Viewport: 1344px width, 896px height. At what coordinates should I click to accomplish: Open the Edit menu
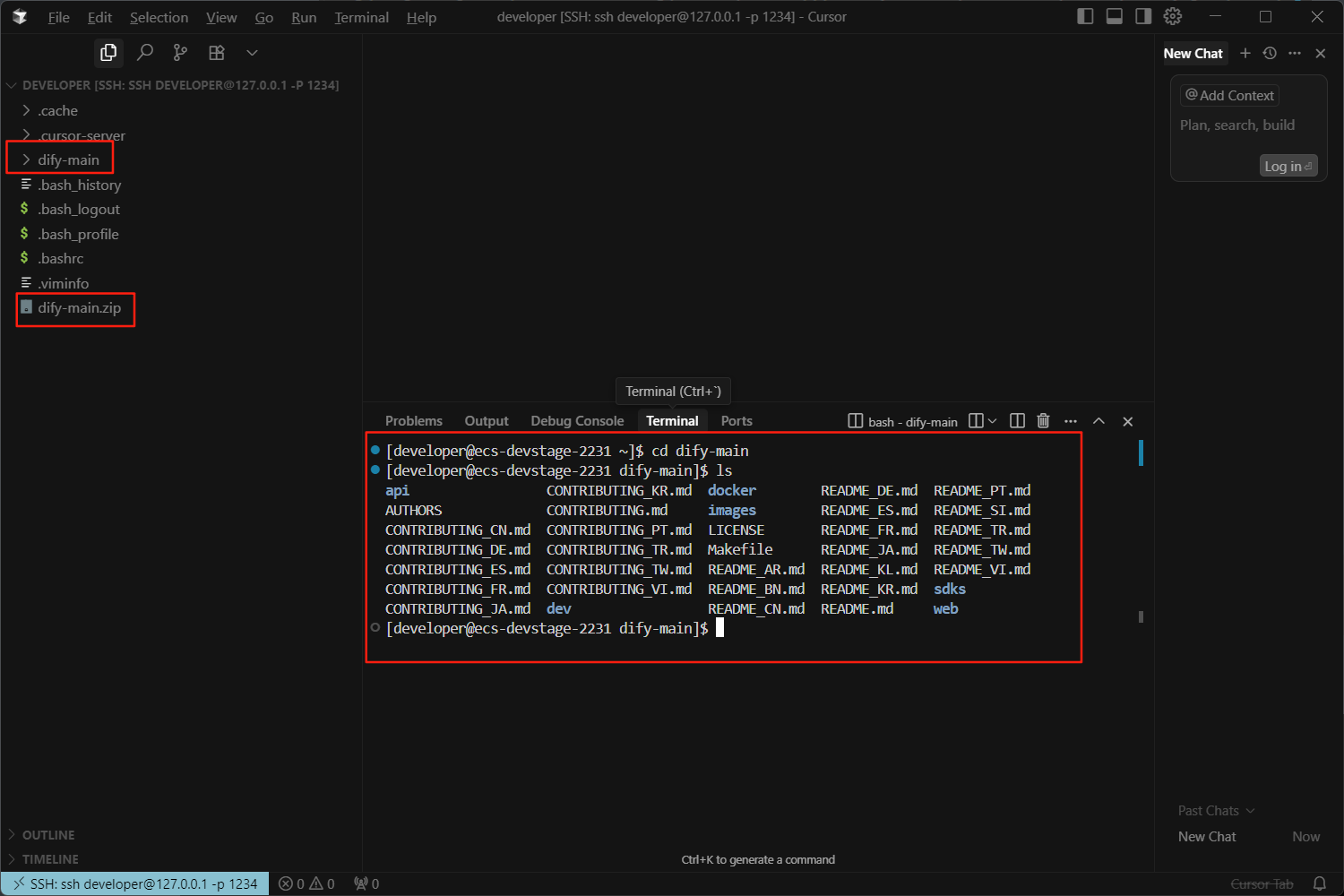click(99, 17)
